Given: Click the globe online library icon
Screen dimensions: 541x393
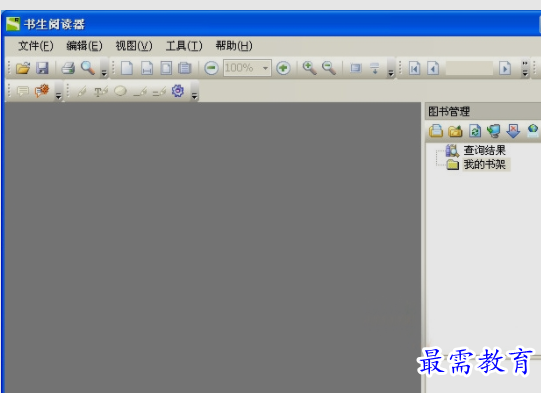Looking at the screenshot, I should point(533,131).
